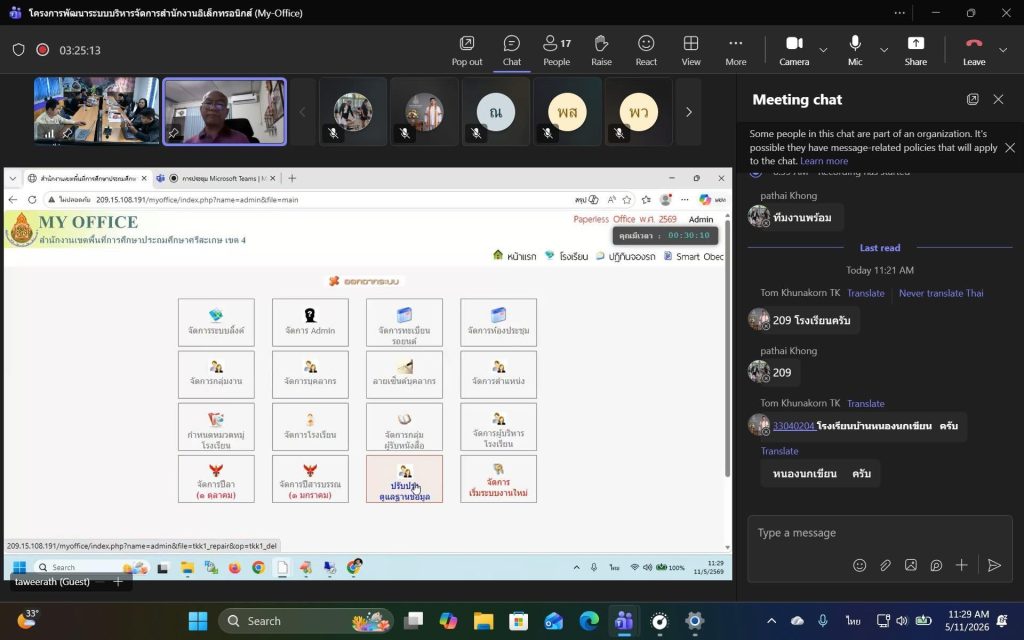Expand the Mic options dropdown arrow
Image resolution: width=1024 pixels, height=640 pixels.
pos(884,50)
